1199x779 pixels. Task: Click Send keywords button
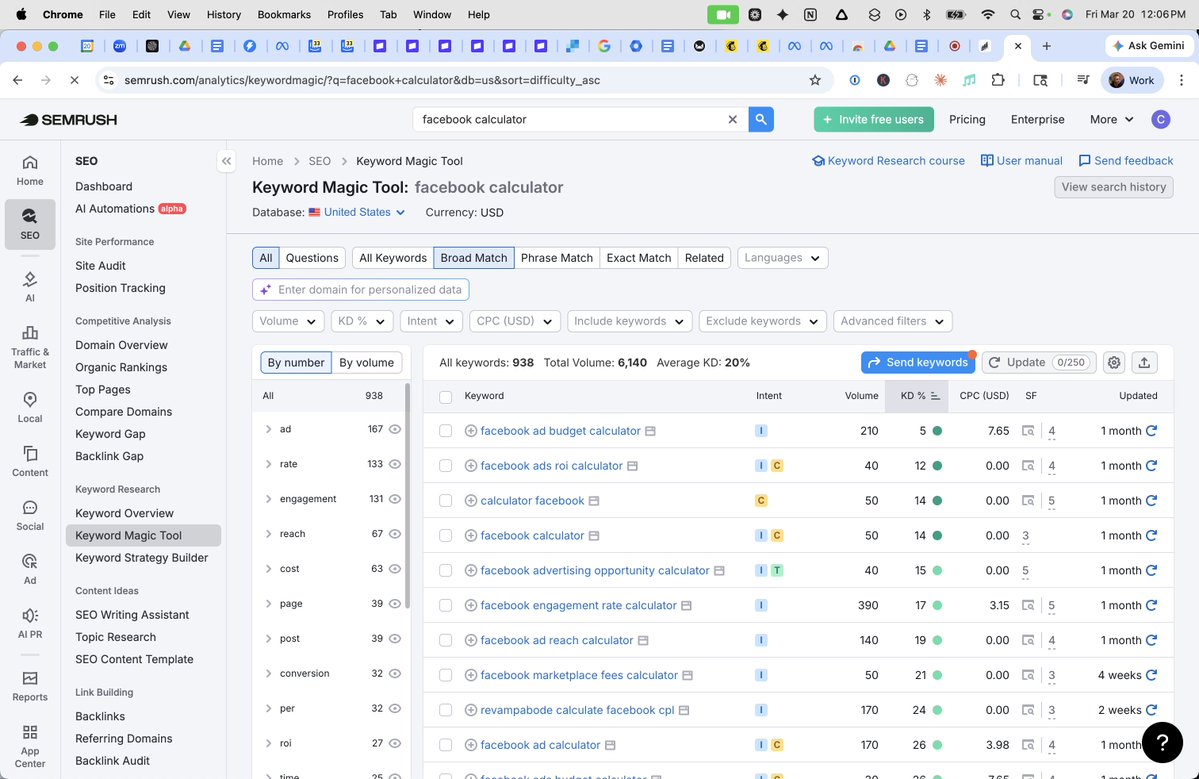(x=918, y=362)
